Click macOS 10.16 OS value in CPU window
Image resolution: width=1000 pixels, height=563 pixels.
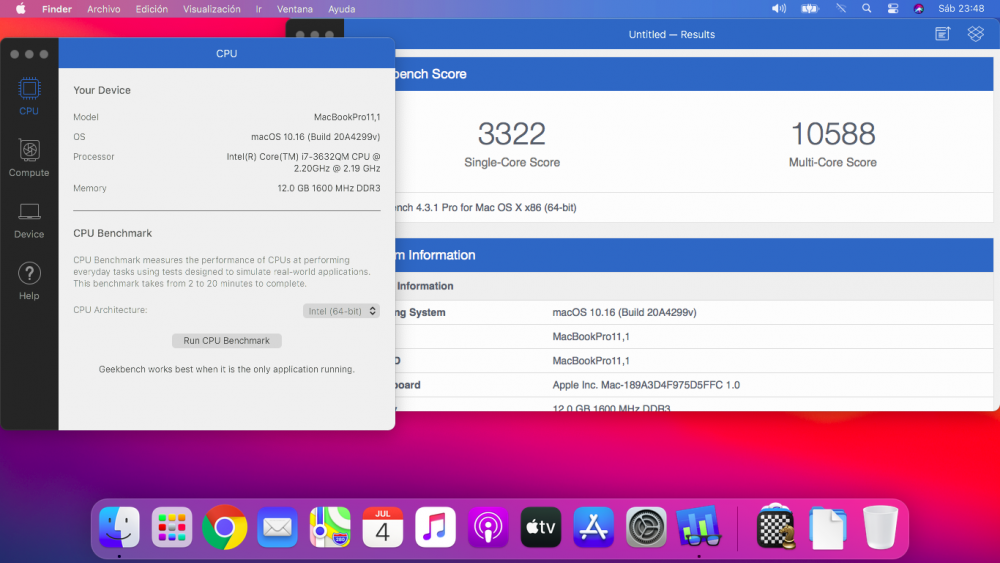[x=316, y=137]
